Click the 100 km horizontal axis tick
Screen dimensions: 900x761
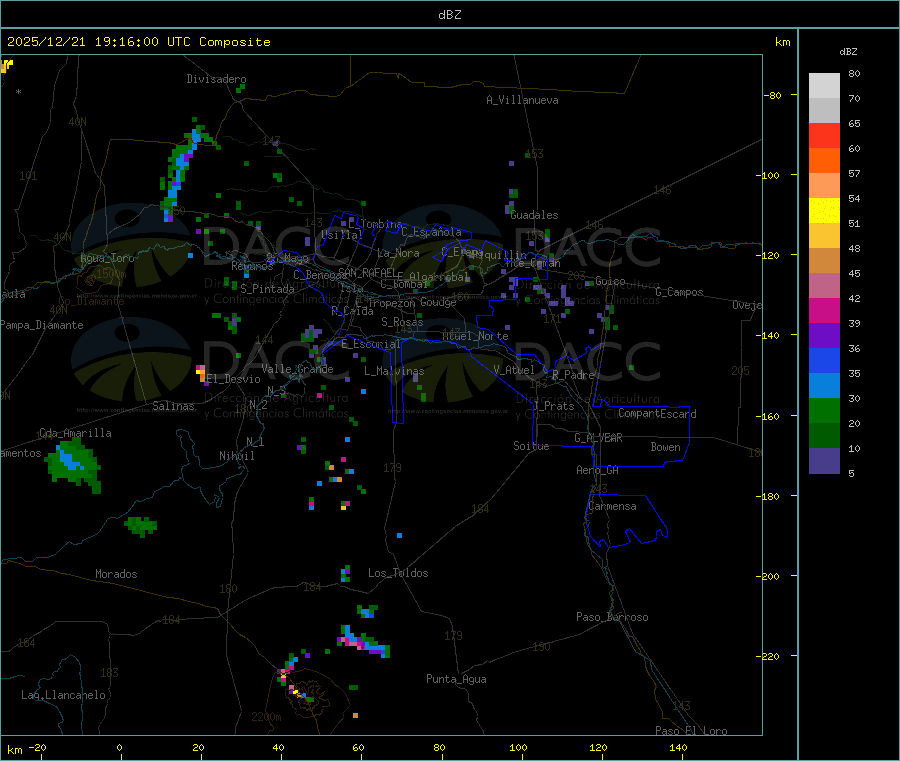point(518,748)
